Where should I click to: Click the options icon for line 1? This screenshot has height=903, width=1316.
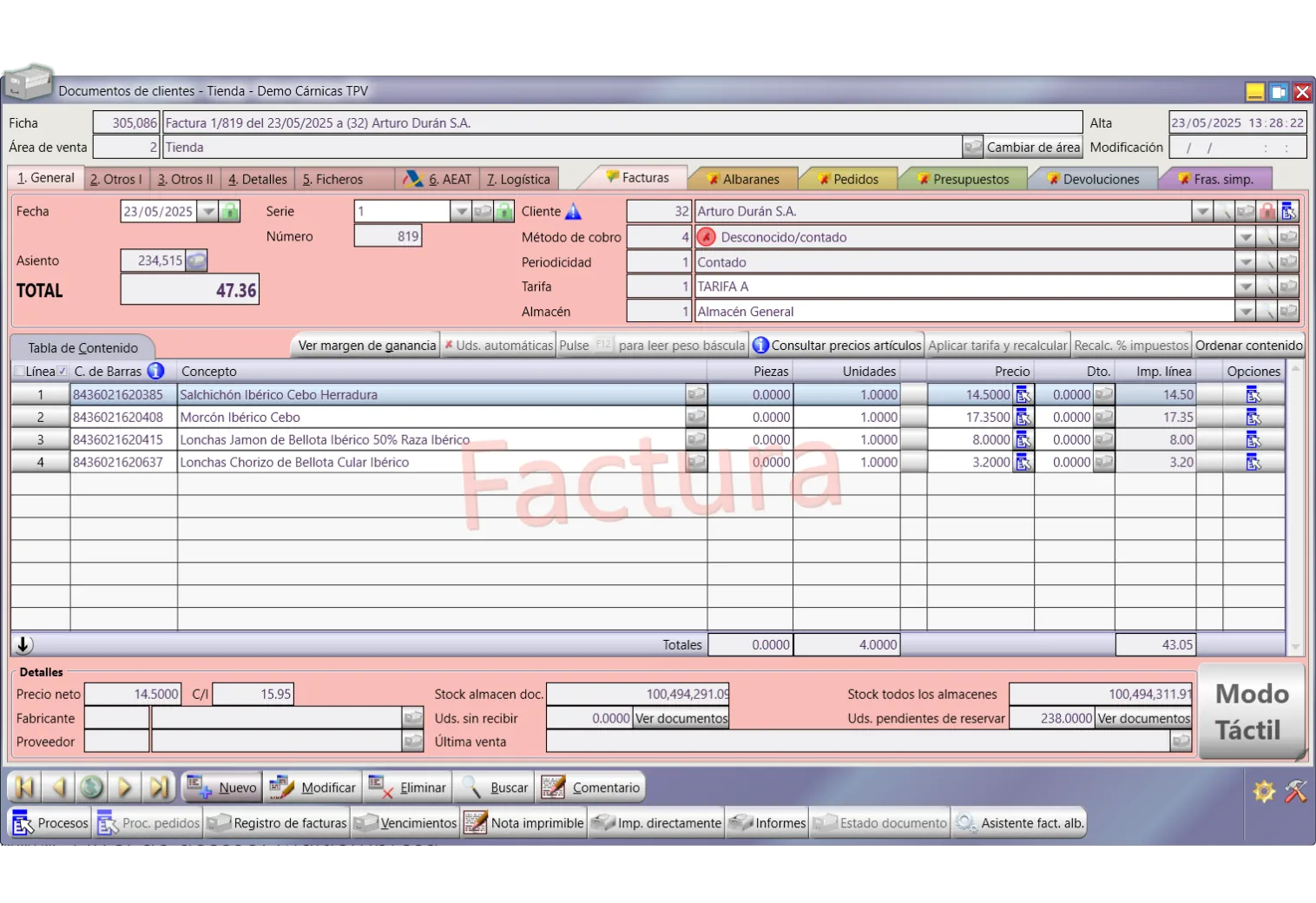(x=1253, y=395)
